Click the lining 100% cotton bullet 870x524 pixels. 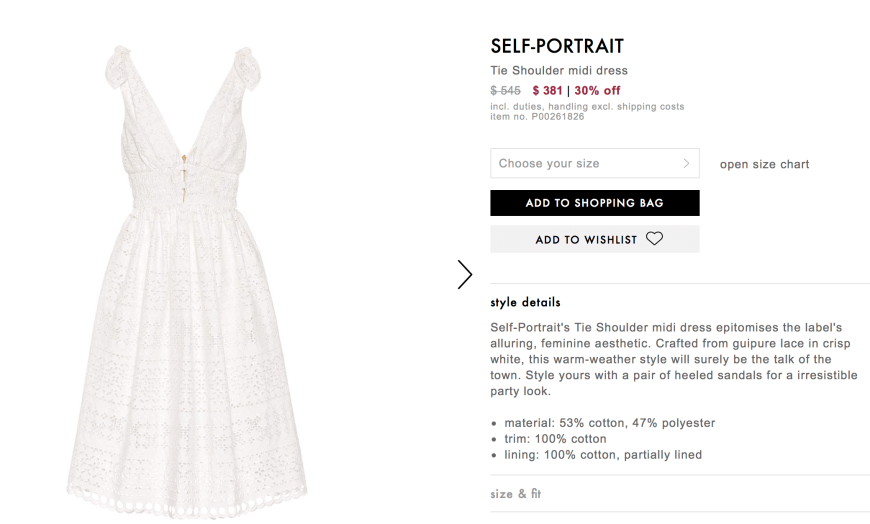pyautogui.click(x=603, y=455)
